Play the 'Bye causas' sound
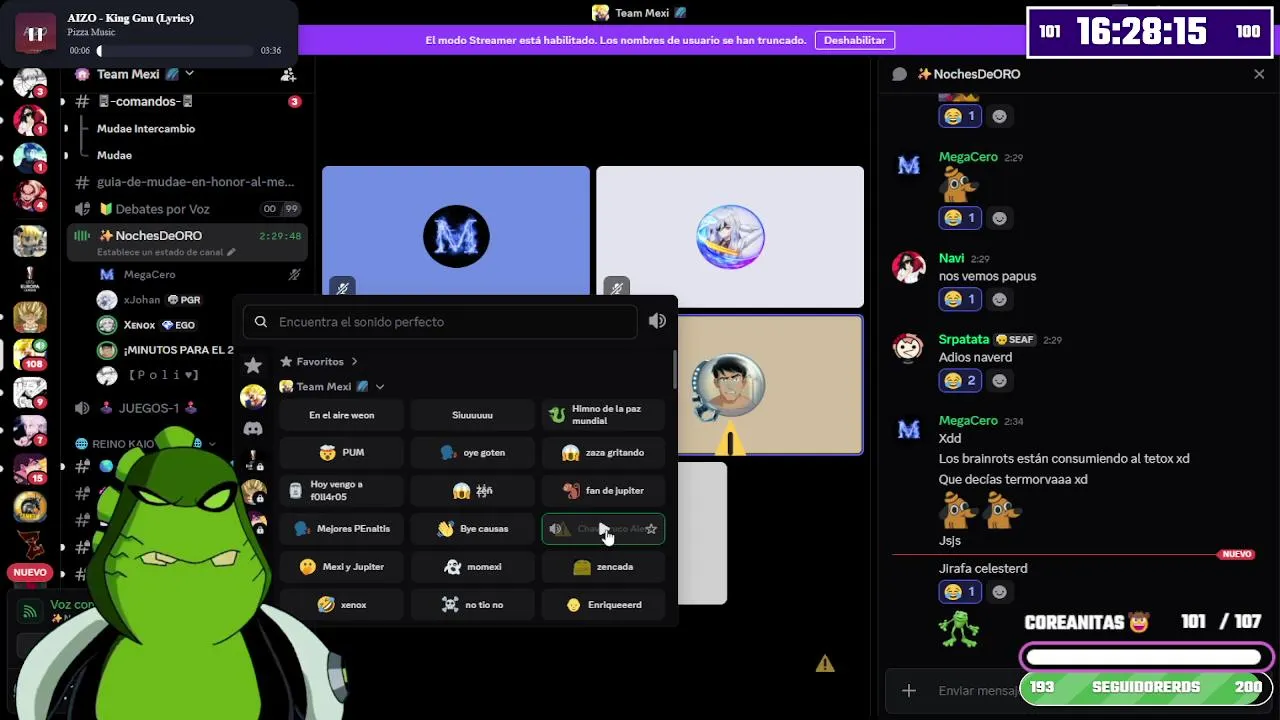 pos(472,529)
